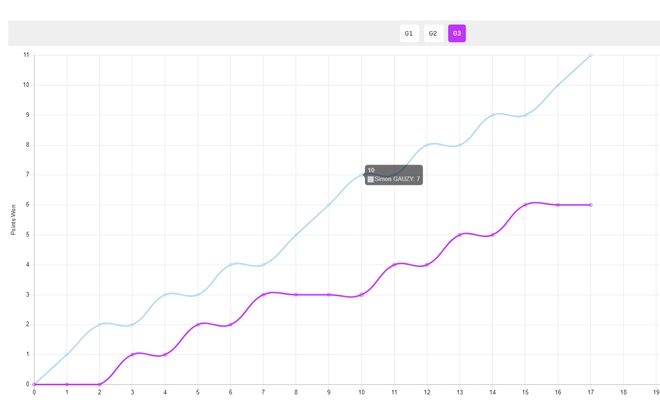Click the blue line endpoint at 11 points
Viewport: 660px width, 403px height.
590,55
